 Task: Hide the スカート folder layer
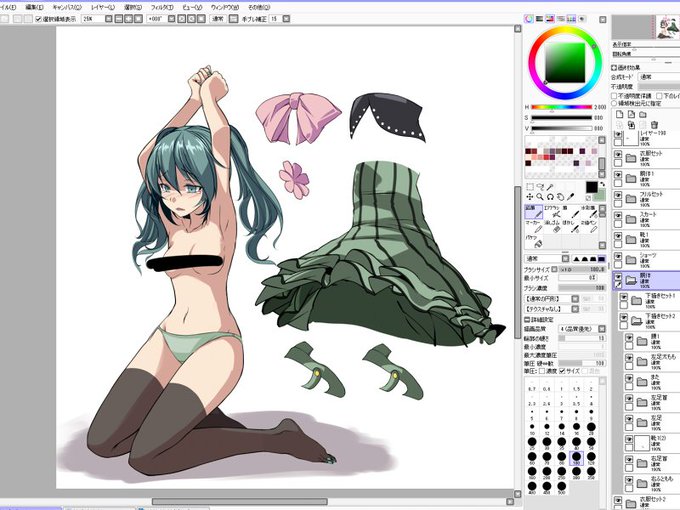coord(618,215)
